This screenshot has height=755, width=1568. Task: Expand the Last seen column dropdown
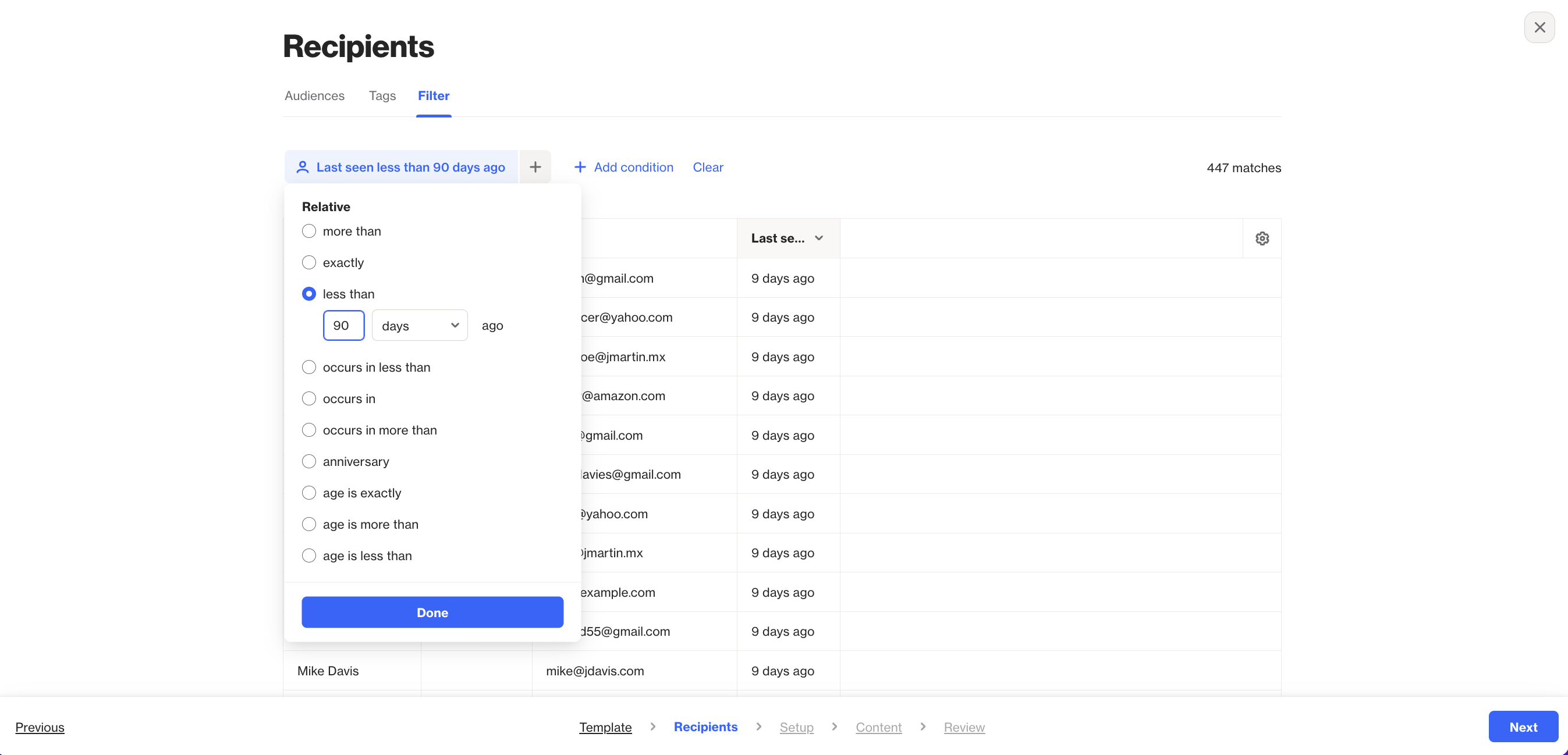pos(818,238)
